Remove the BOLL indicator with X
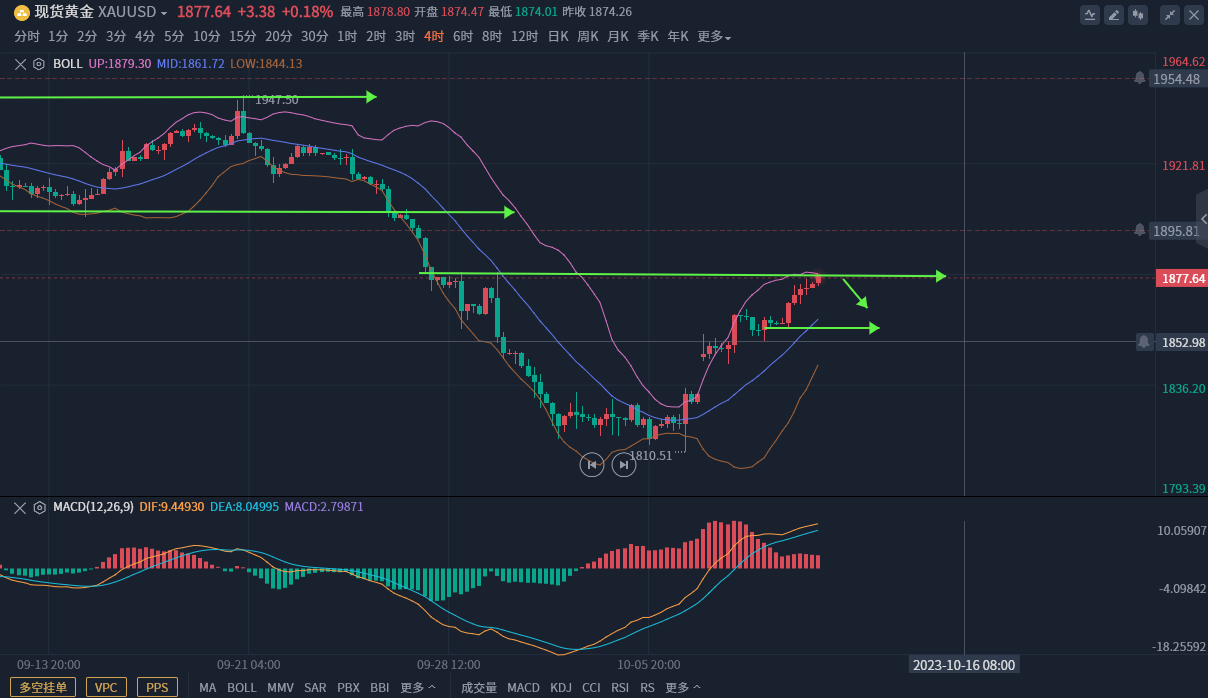The image size is (1208, 698). pos(20,64)
